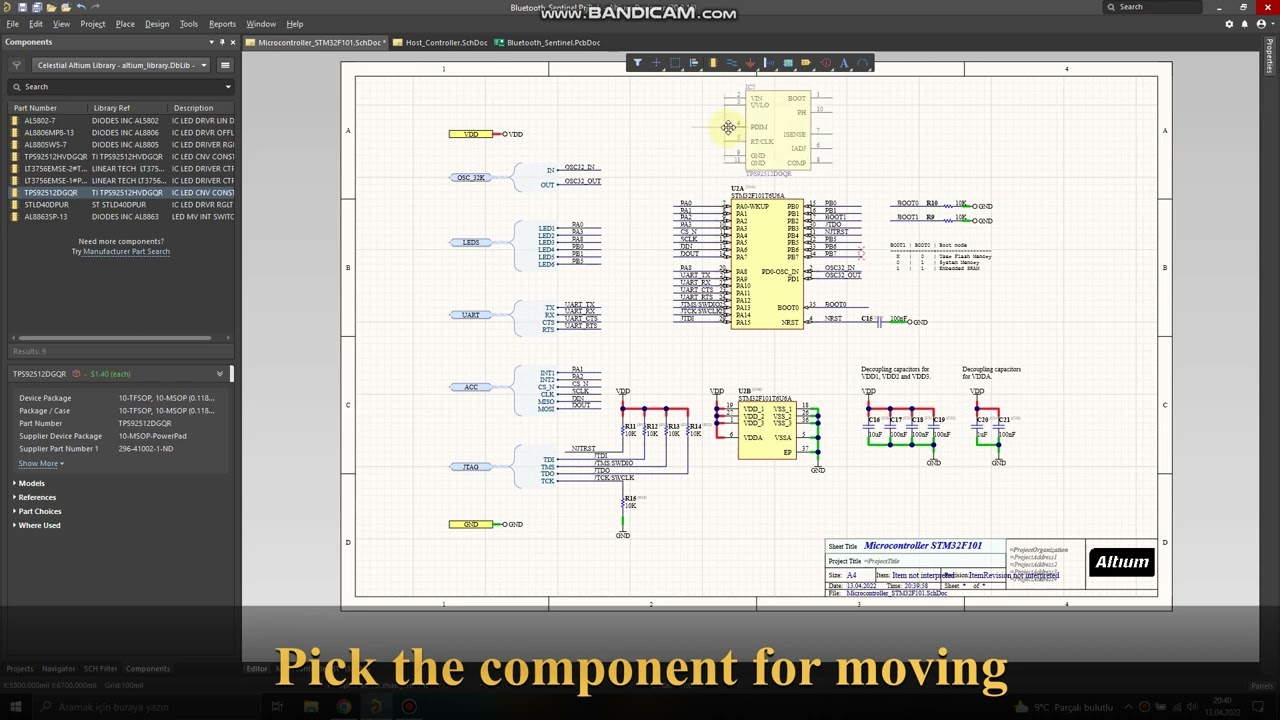Open the Navigator panel tab at bottom

(58, 669)
